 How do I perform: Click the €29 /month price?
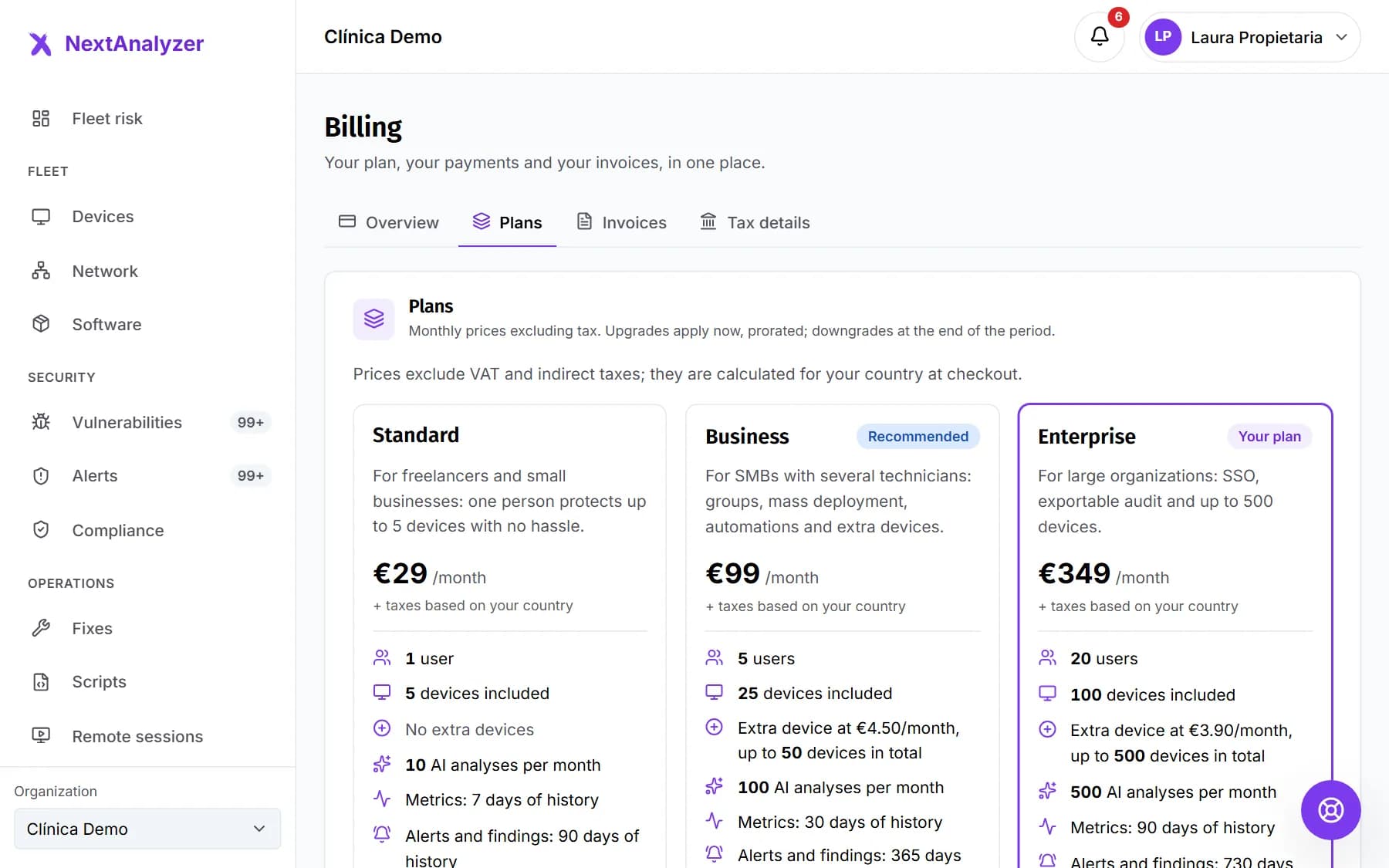pyautogui.click(x=429, y=574)
